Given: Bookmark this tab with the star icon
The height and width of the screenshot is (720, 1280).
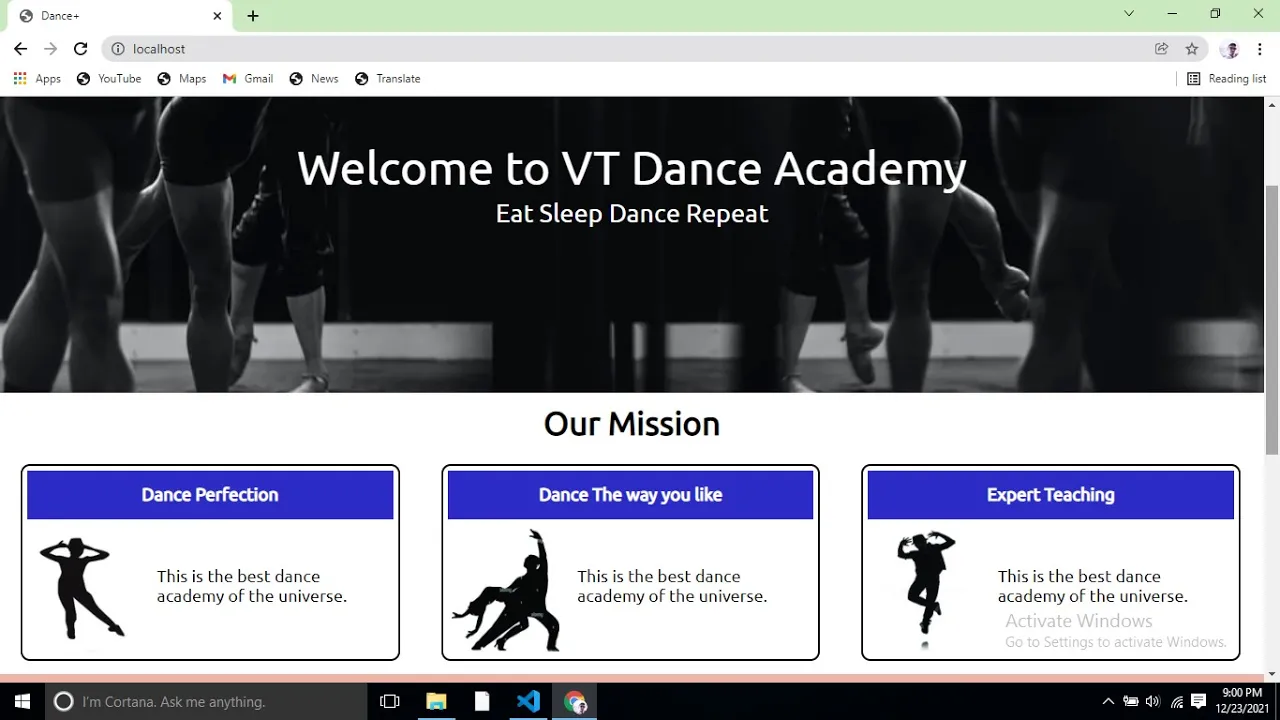Looking at the screenshot, I should [x=1192, y=49].
